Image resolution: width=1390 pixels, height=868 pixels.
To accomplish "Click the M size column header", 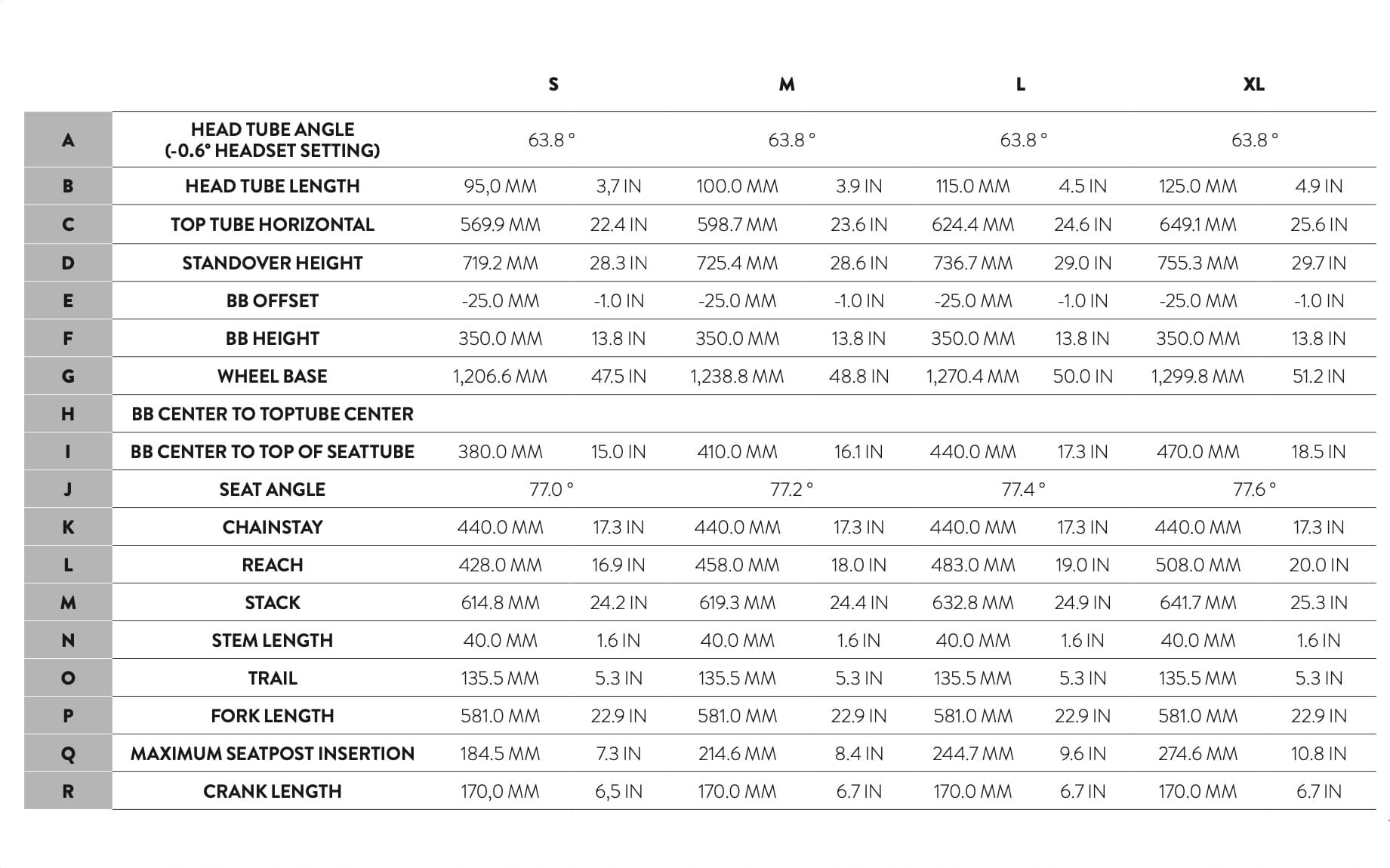I will pyautogui.click(x=787, y=85).
